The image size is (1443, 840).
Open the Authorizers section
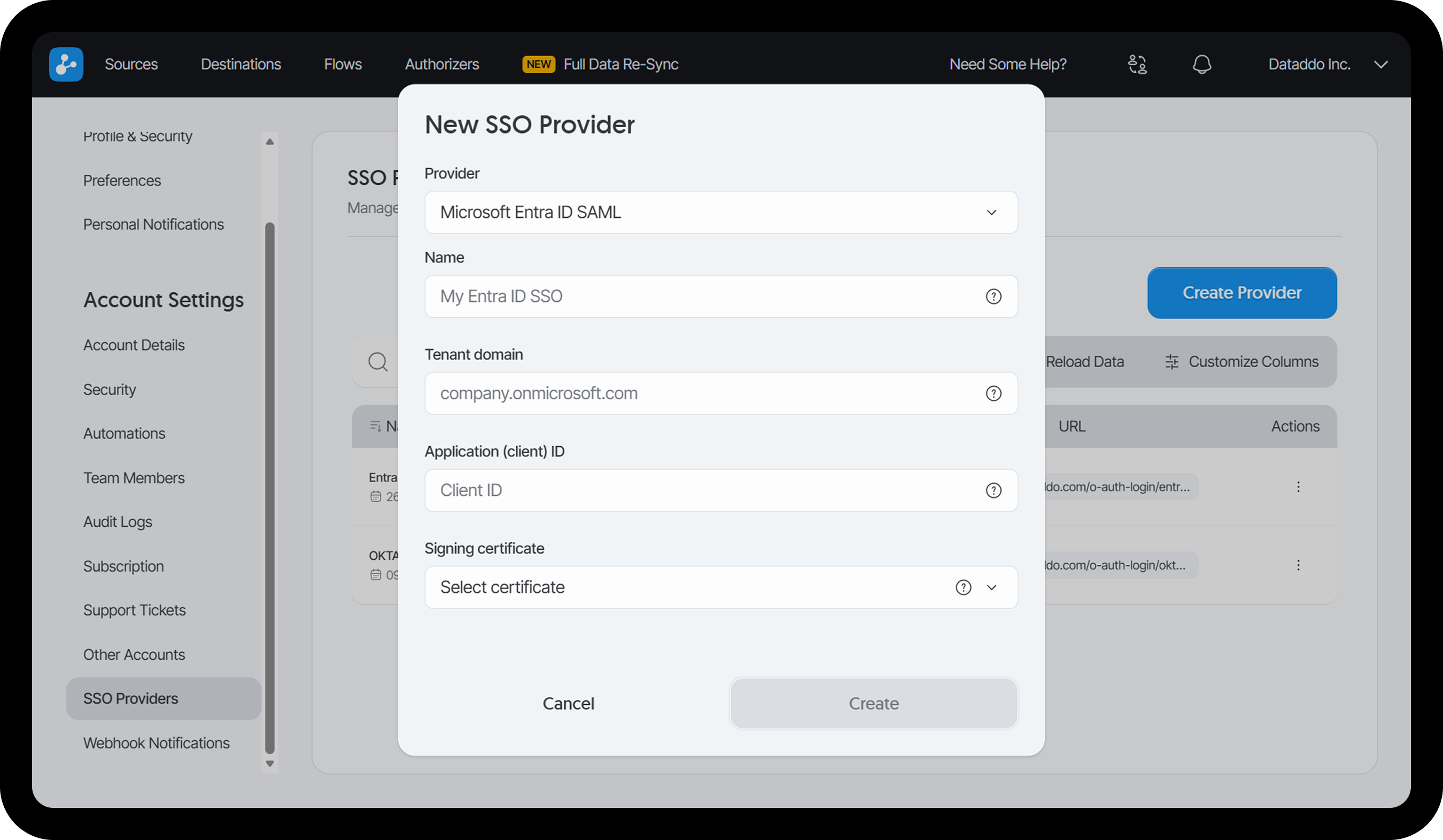(441, 64)
